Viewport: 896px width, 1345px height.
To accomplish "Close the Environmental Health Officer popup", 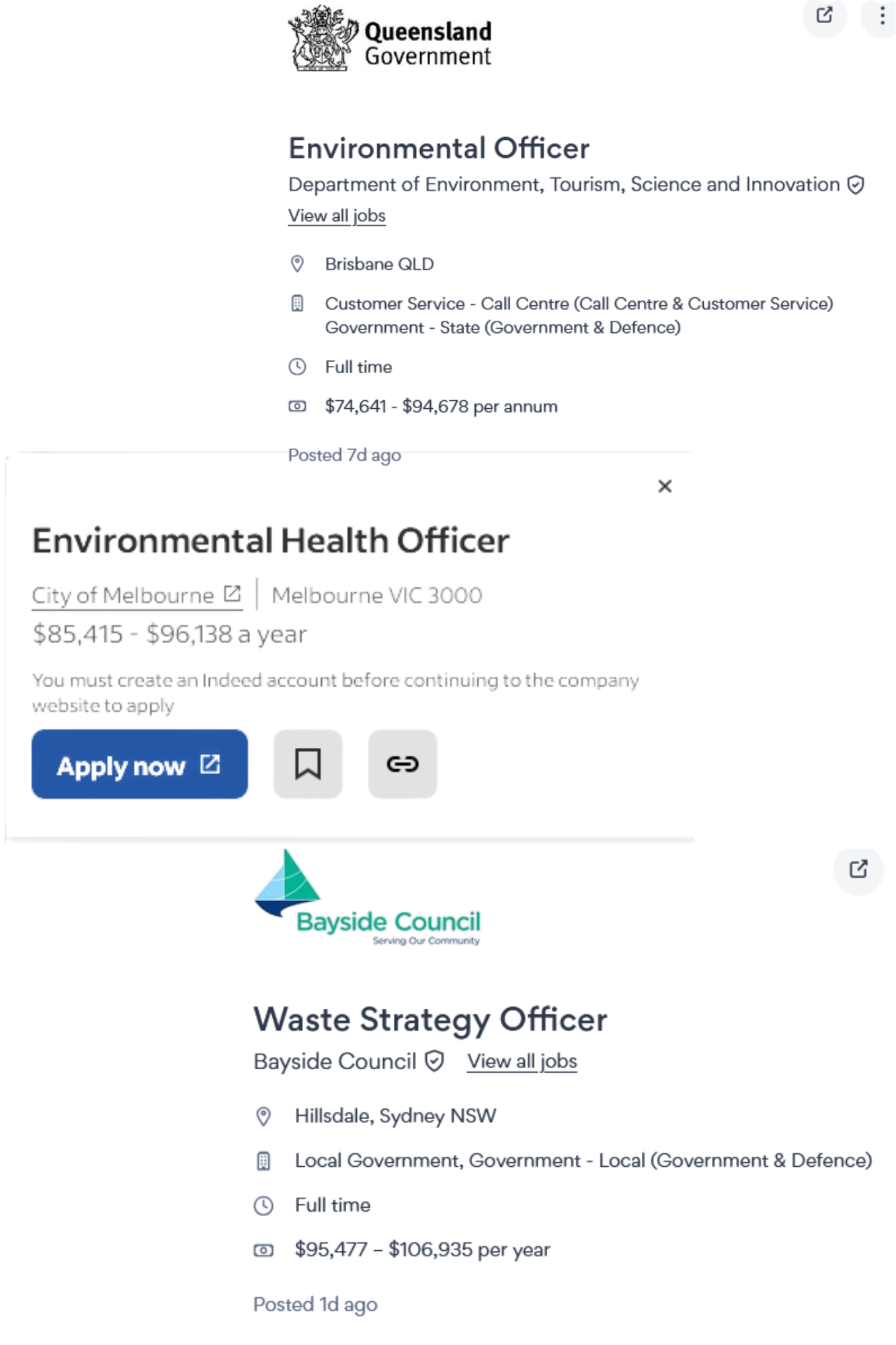I will 665,486.
